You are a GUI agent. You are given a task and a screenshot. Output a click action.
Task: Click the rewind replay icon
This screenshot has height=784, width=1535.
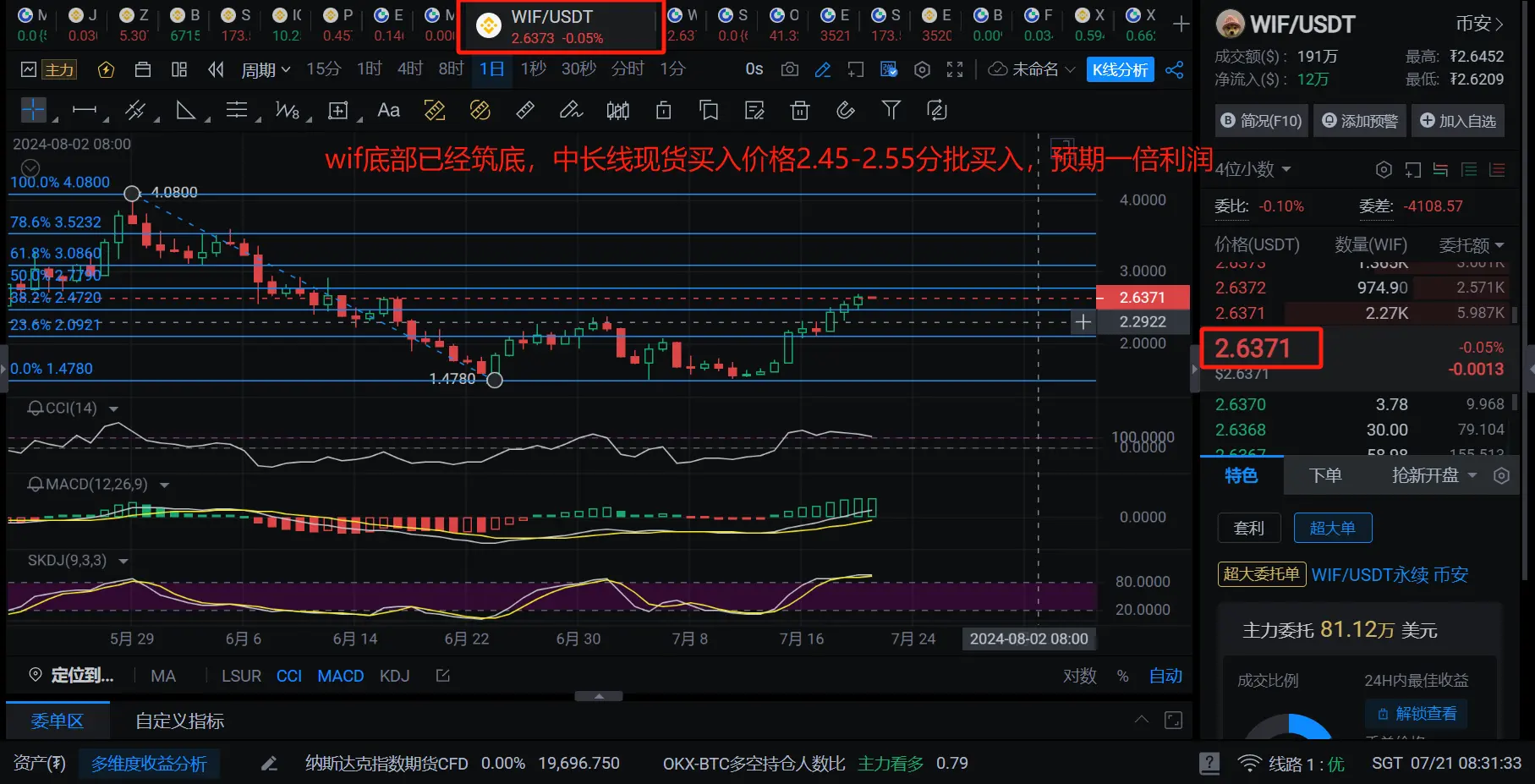click(x=216, y=69)
